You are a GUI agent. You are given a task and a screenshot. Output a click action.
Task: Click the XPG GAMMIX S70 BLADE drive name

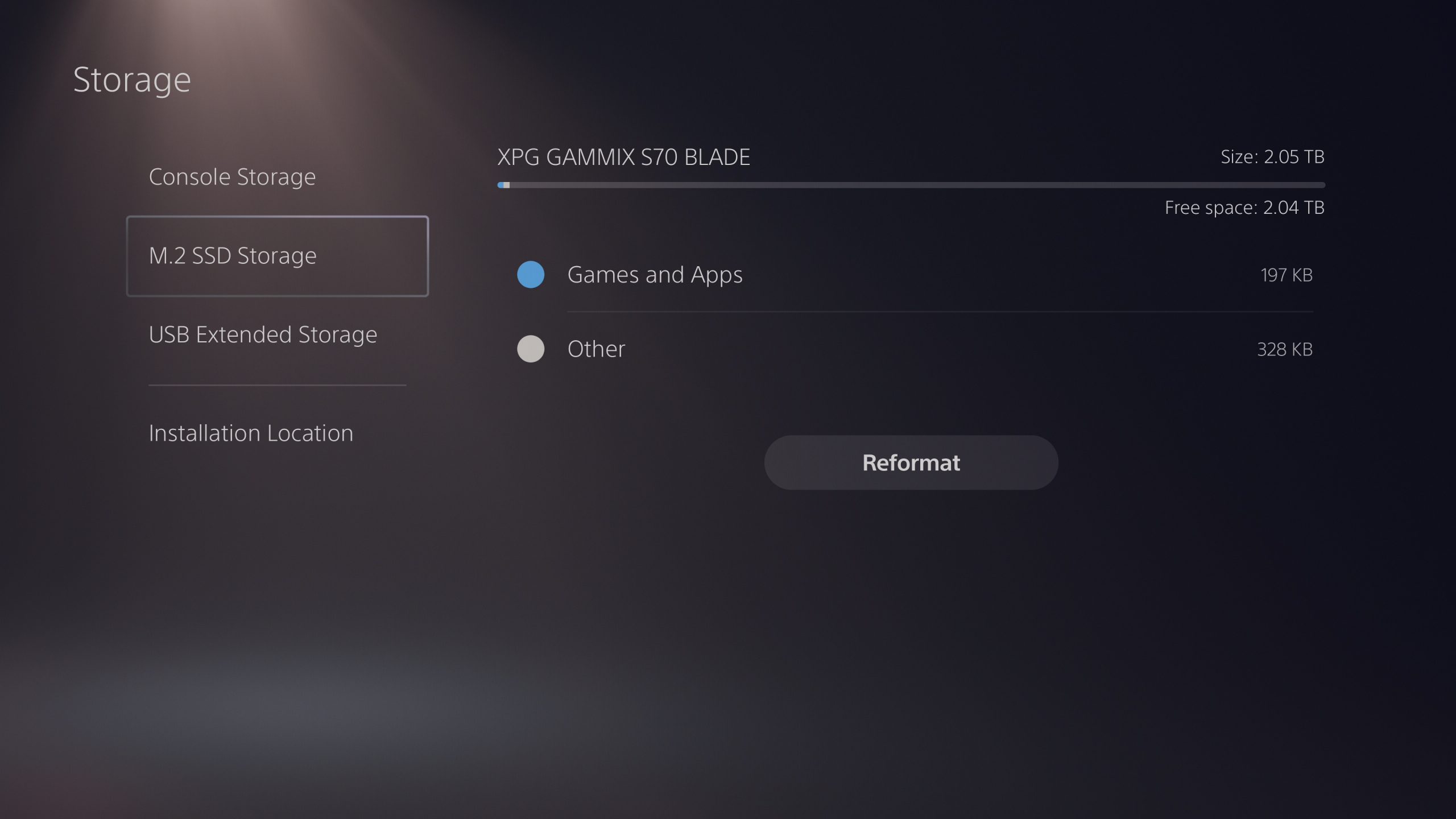(x=624, y=157)
